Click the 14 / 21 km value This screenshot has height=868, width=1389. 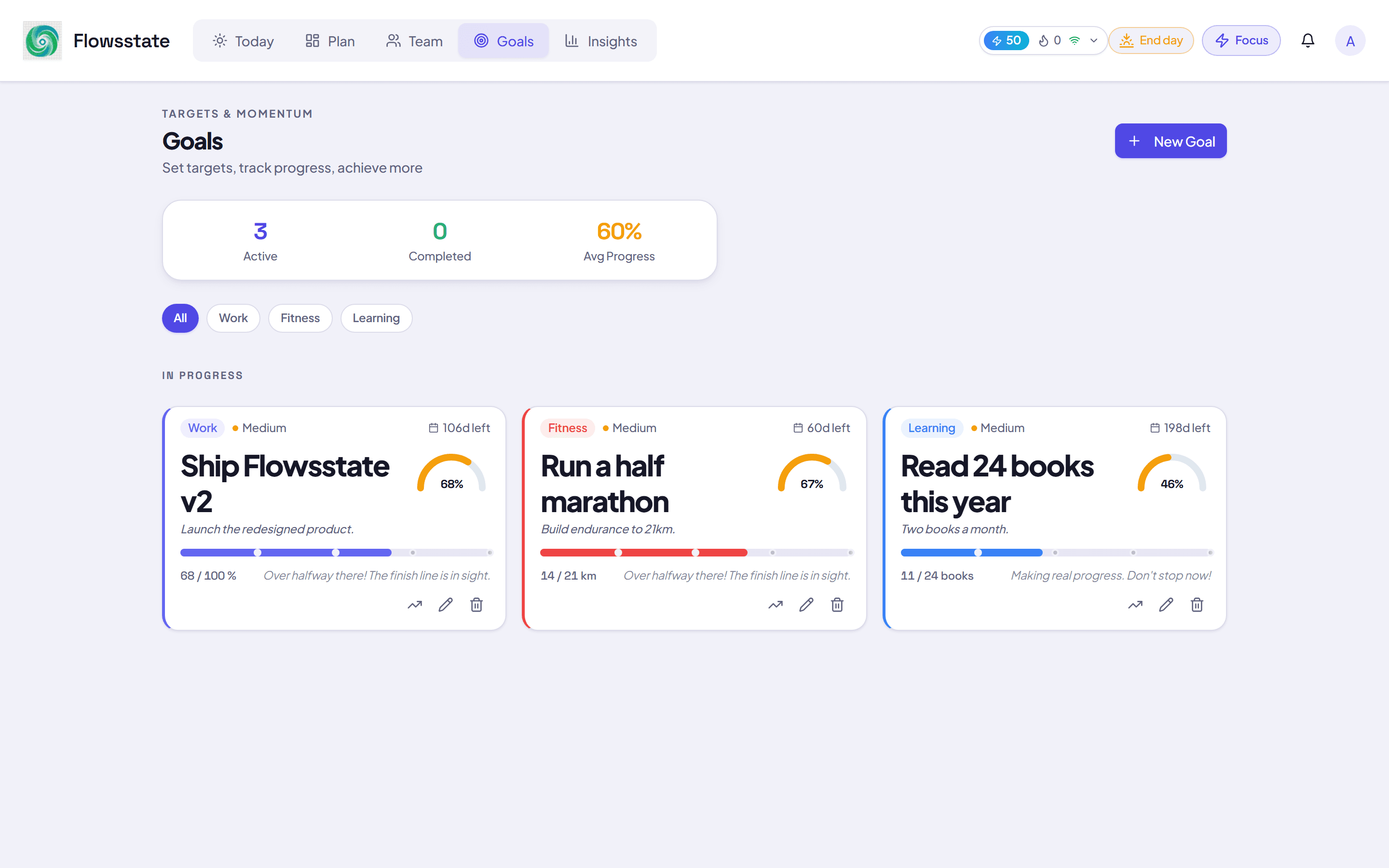(x=568, y=576)
